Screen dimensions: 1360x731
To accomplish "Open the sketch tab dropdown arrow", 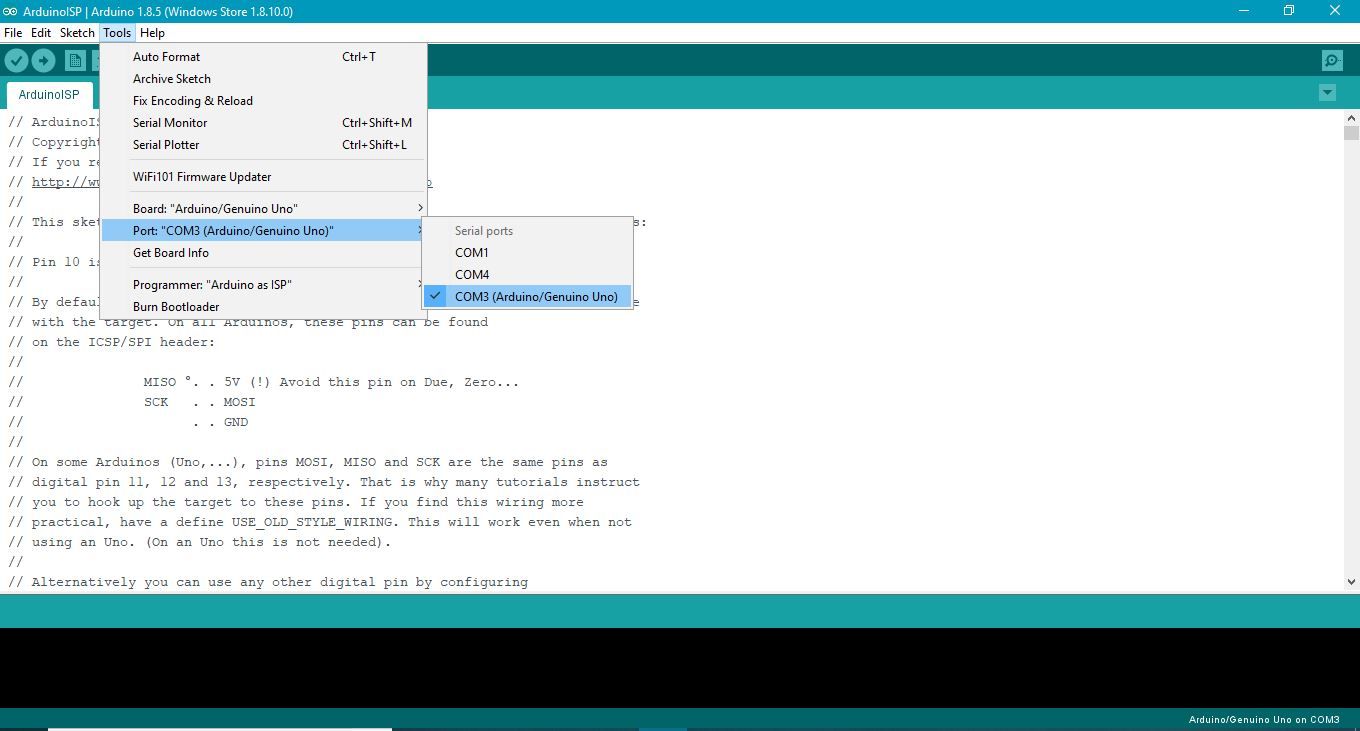I will (1327, 91).
